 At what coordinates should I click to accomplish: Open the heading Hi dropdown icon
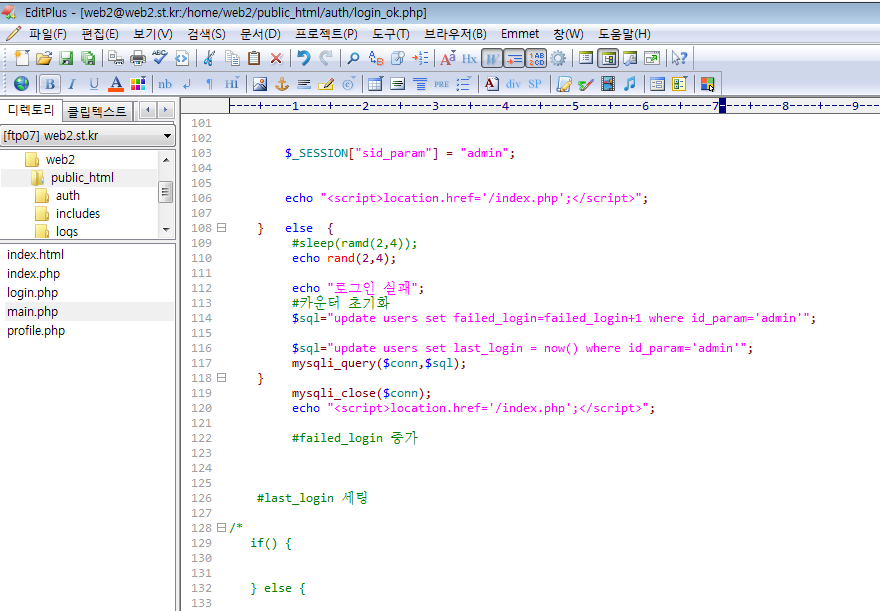point(232,84)
